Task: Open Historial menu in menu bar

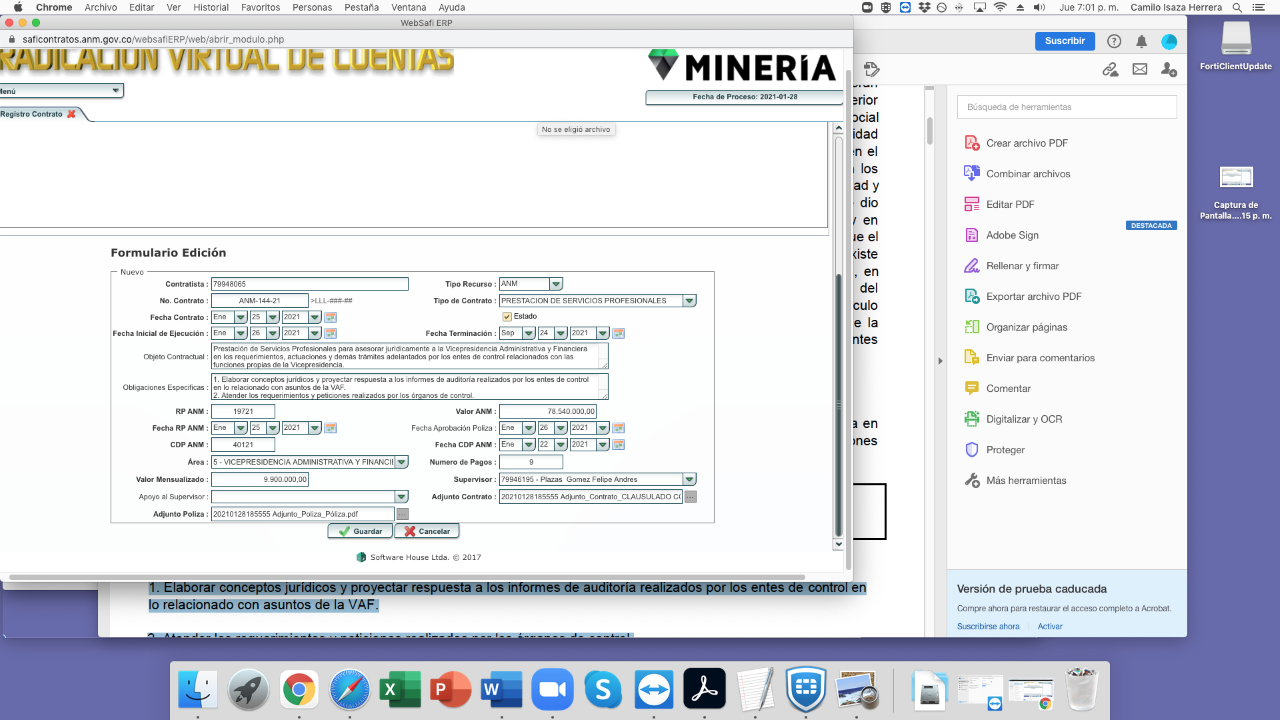Action: pos(211,7)
